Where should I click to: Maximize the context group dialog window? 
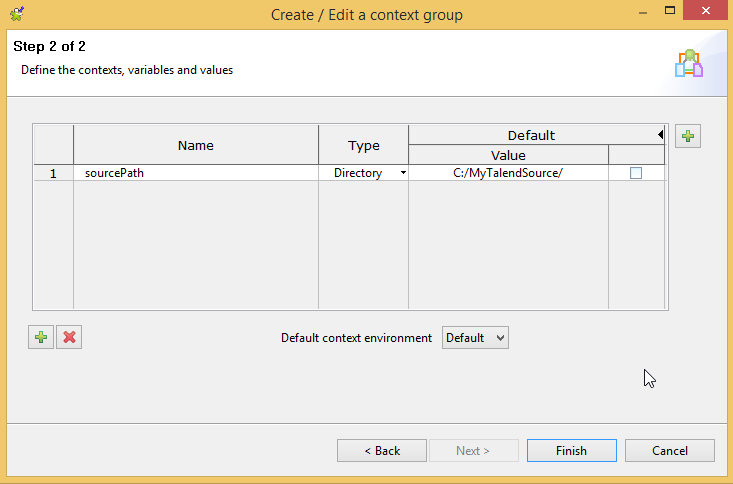coord(670,10)
